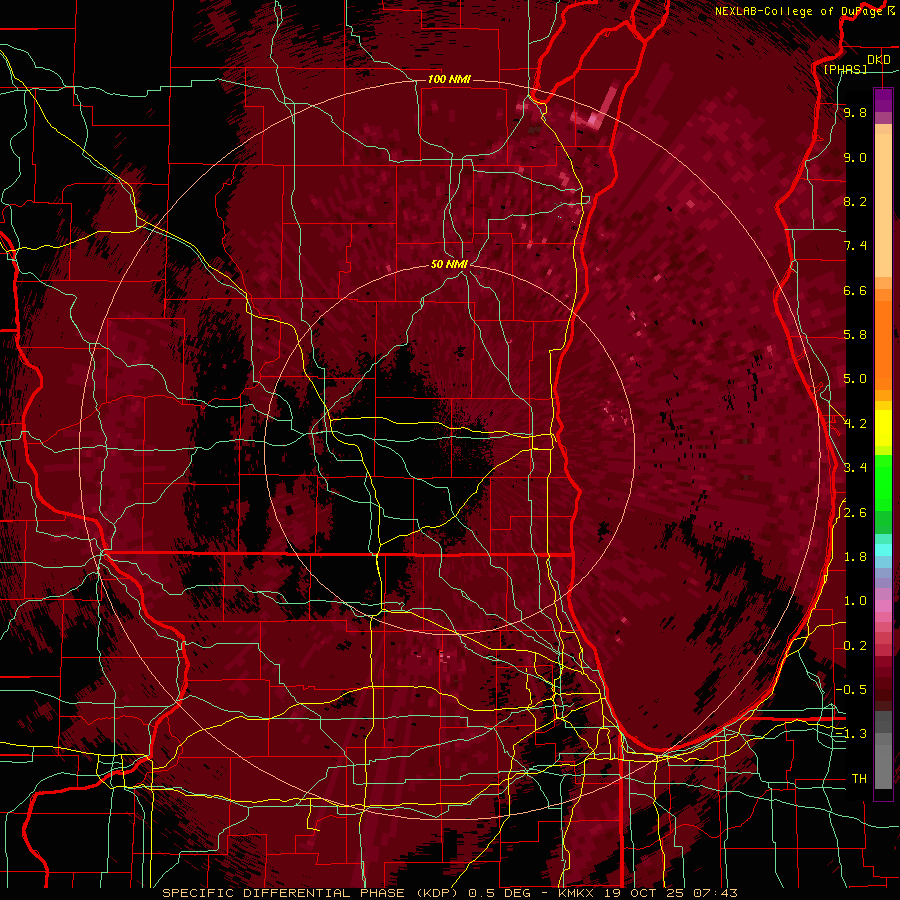Click the 0.2 value on the color scale
The image size is (900, 900).
click(855, 646)
